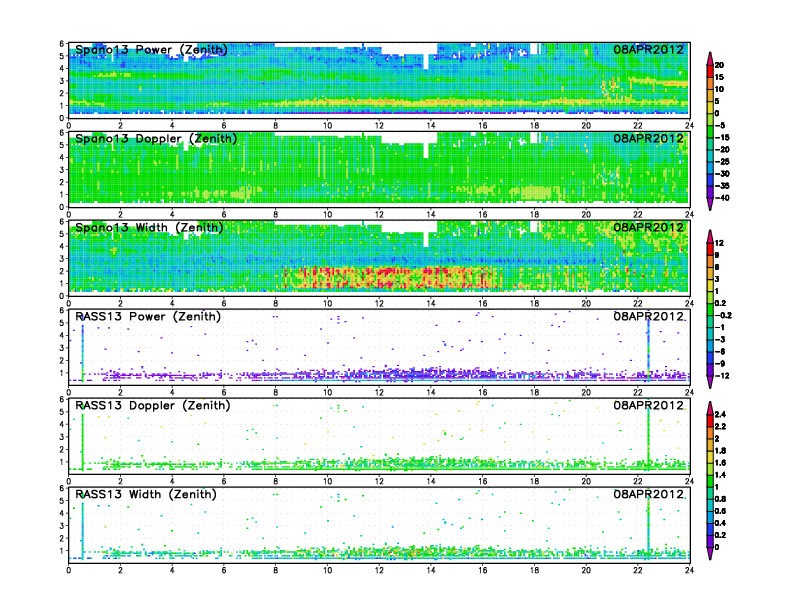Image resolution: width=792 pixels, height=612 pixels.
Task: Click hour tick 12 below Spano13 Power panel
Action: pyautogui.click(x=379, y=126)
